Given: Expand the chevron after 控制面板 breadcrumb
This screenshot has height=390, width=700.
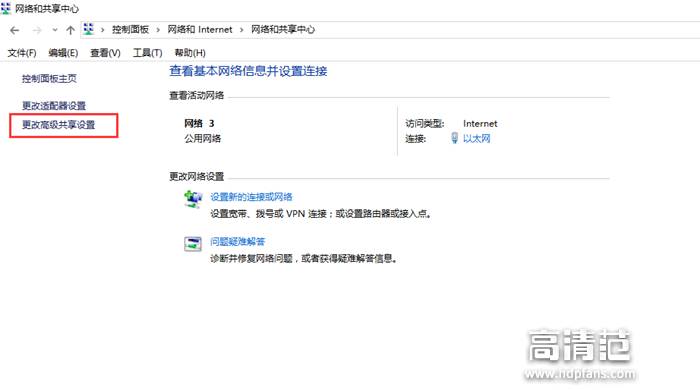Looking at the screenshot, I should 158,30.
